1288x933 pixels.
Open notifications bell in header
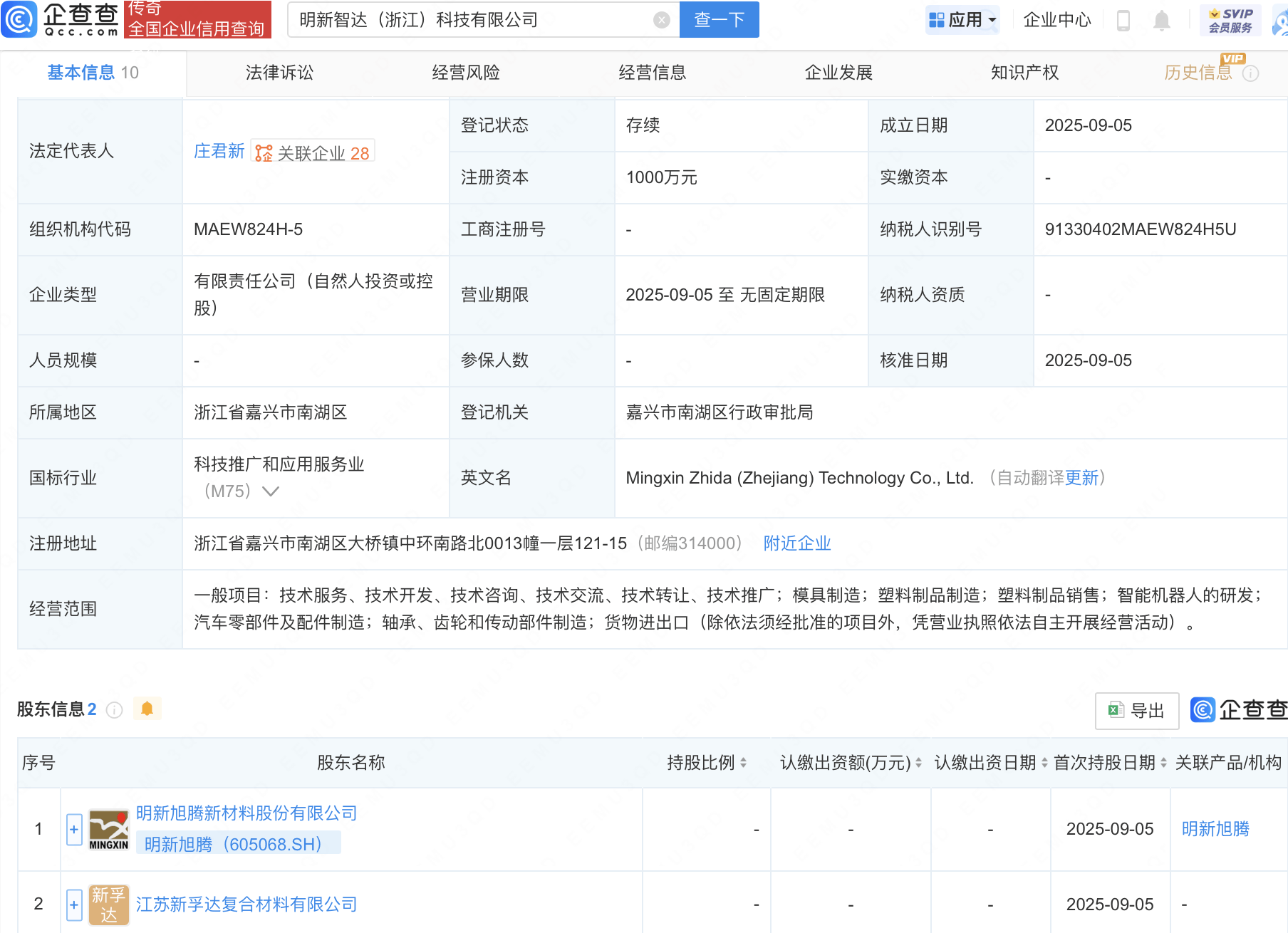point(1161,21)
